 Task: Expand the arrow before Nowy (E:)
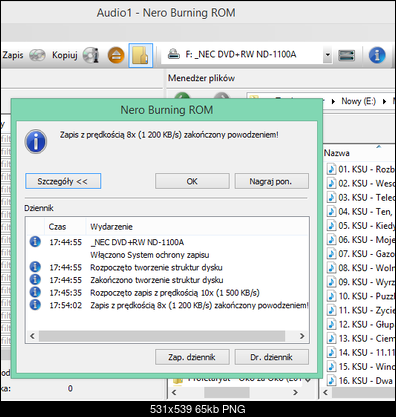[333, 101]
